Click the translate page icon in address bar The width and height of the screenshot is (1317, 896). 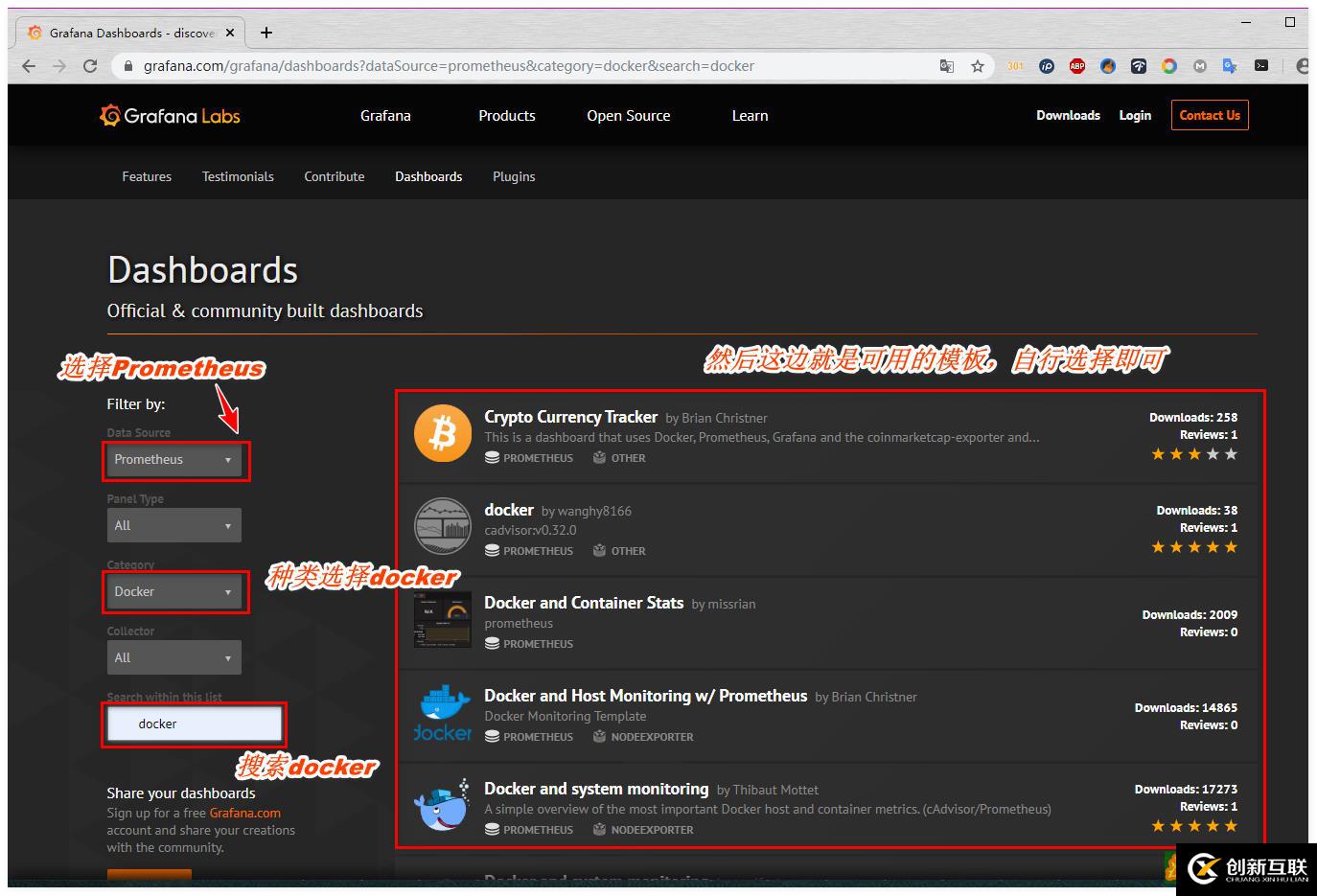pos(947,66)
